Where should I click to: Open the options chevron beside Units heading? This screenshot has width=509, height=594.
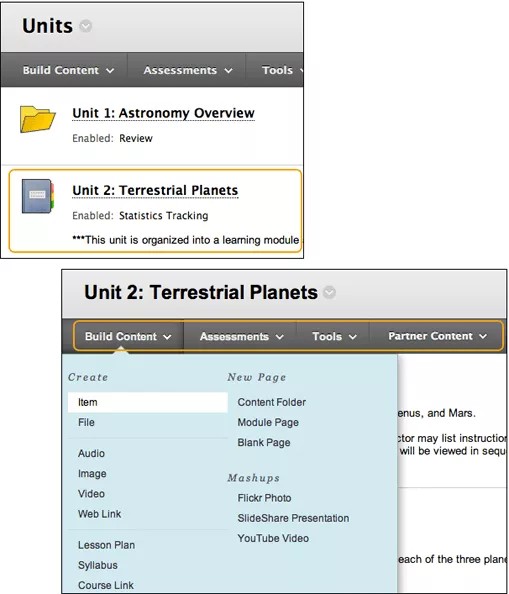pyautogui.click(x=86, y=26)
